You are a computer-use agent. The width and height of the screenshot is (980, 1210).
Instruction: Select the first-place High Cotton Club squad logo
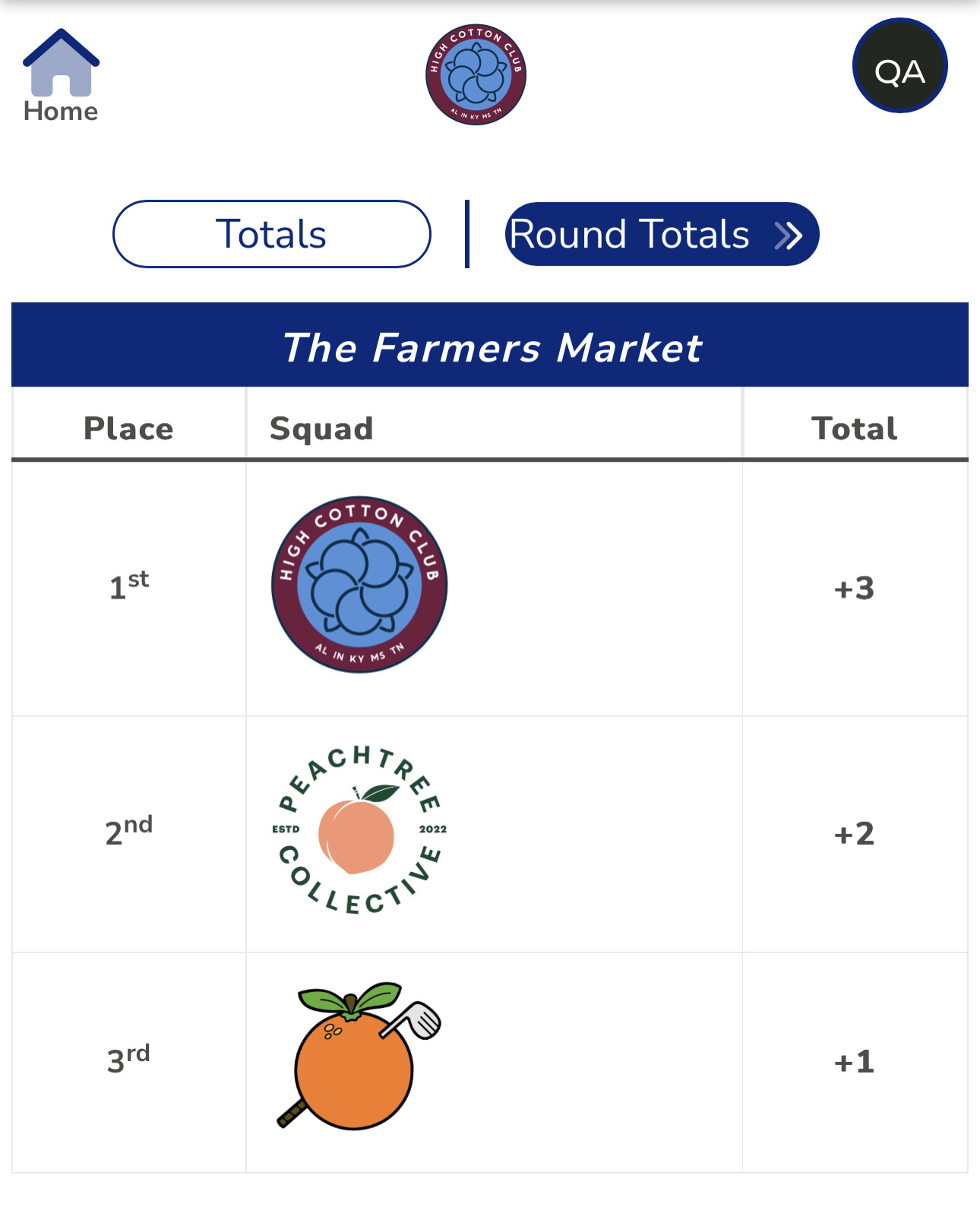(359, 585)
